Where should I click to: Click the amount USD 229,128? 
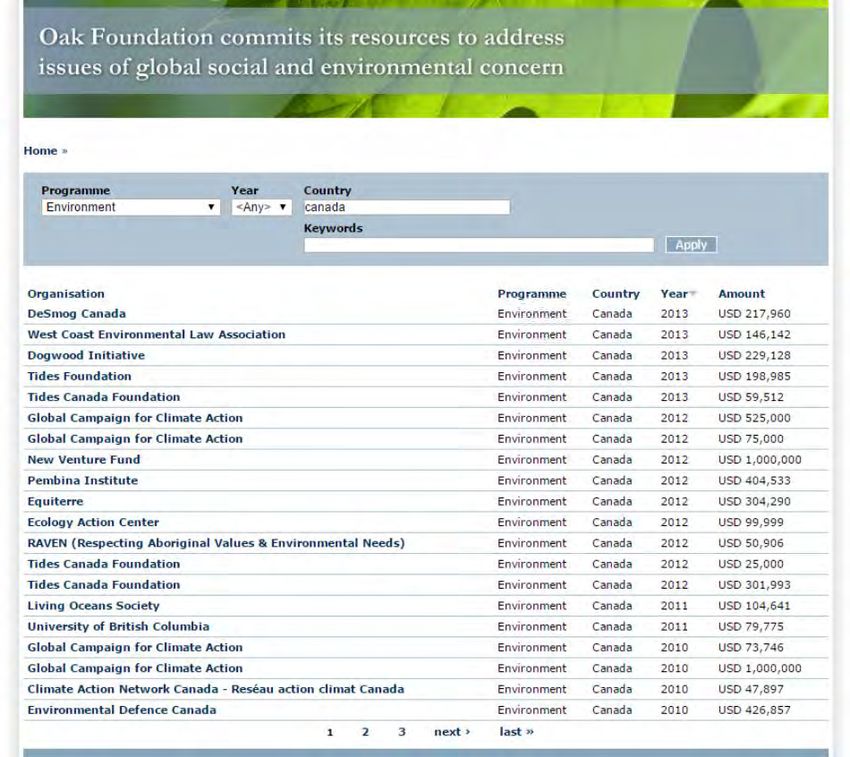click(x=754, y=356)
